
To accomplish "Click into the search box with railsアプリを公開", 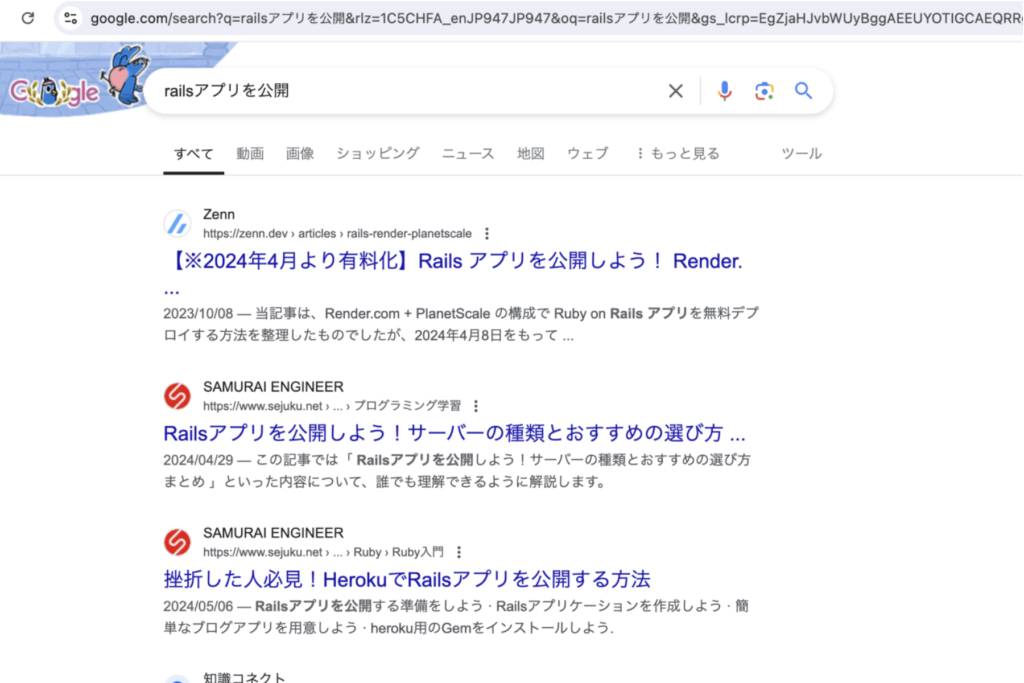I will (x=400, y=91).
